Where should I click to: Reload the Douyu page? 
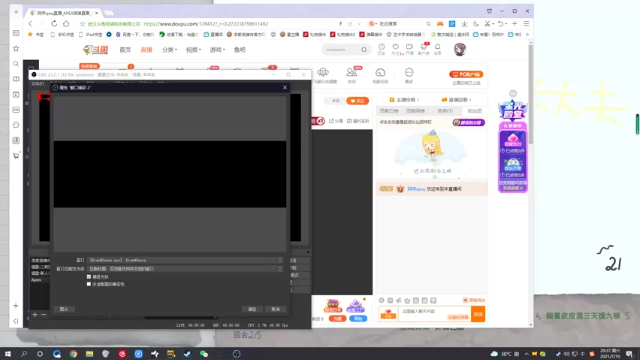pyautogui.click(x=54, y=24)
